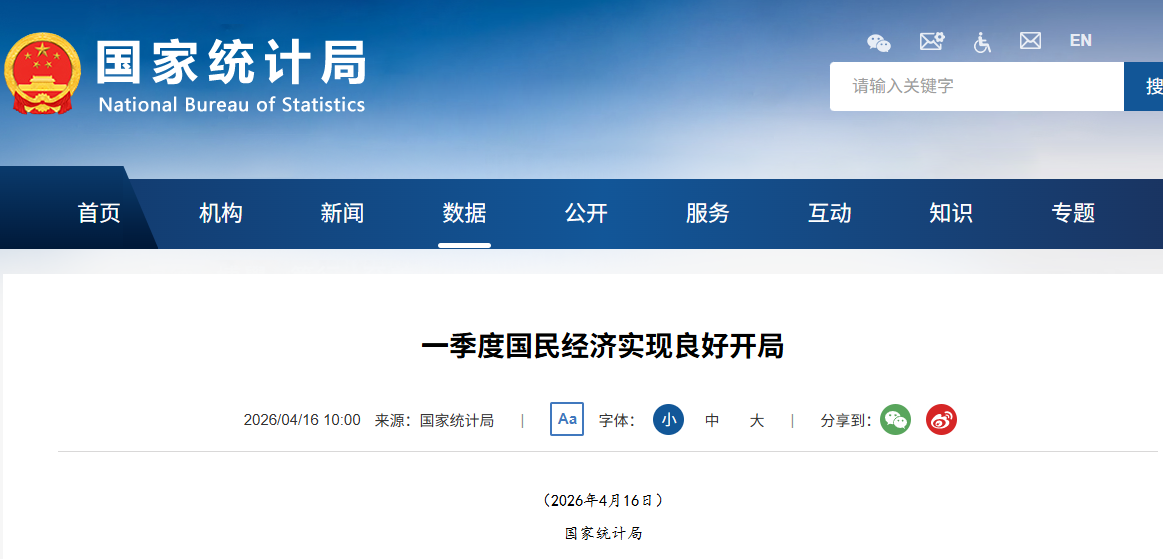
Task: Share article to WeChat green icon
Action: pos(895,420)
